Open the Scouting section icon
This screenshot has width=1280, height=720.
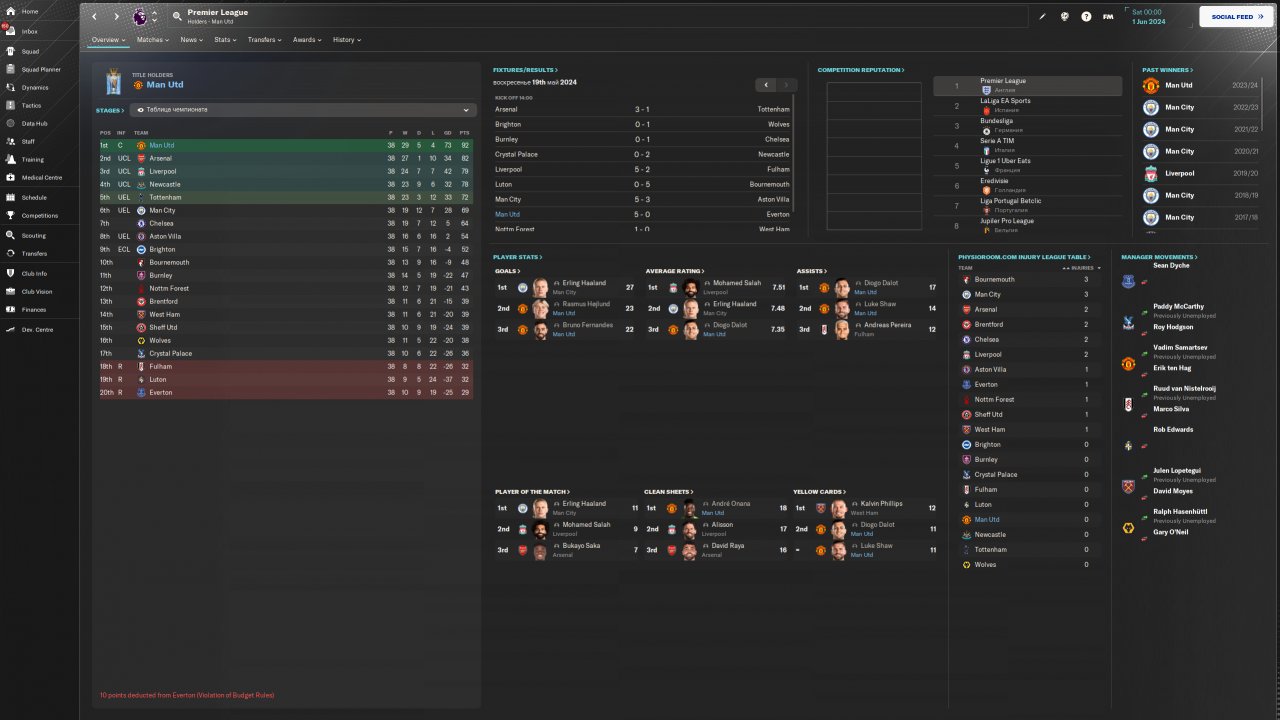click(11, 235)
